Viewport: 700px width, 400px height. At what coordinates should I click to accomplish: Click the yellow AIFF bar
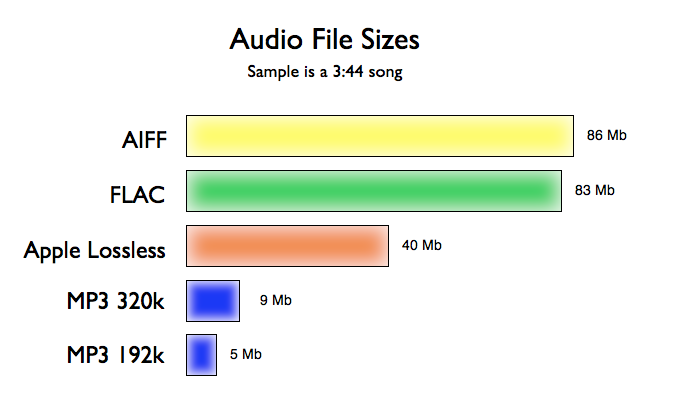point(380,136)
